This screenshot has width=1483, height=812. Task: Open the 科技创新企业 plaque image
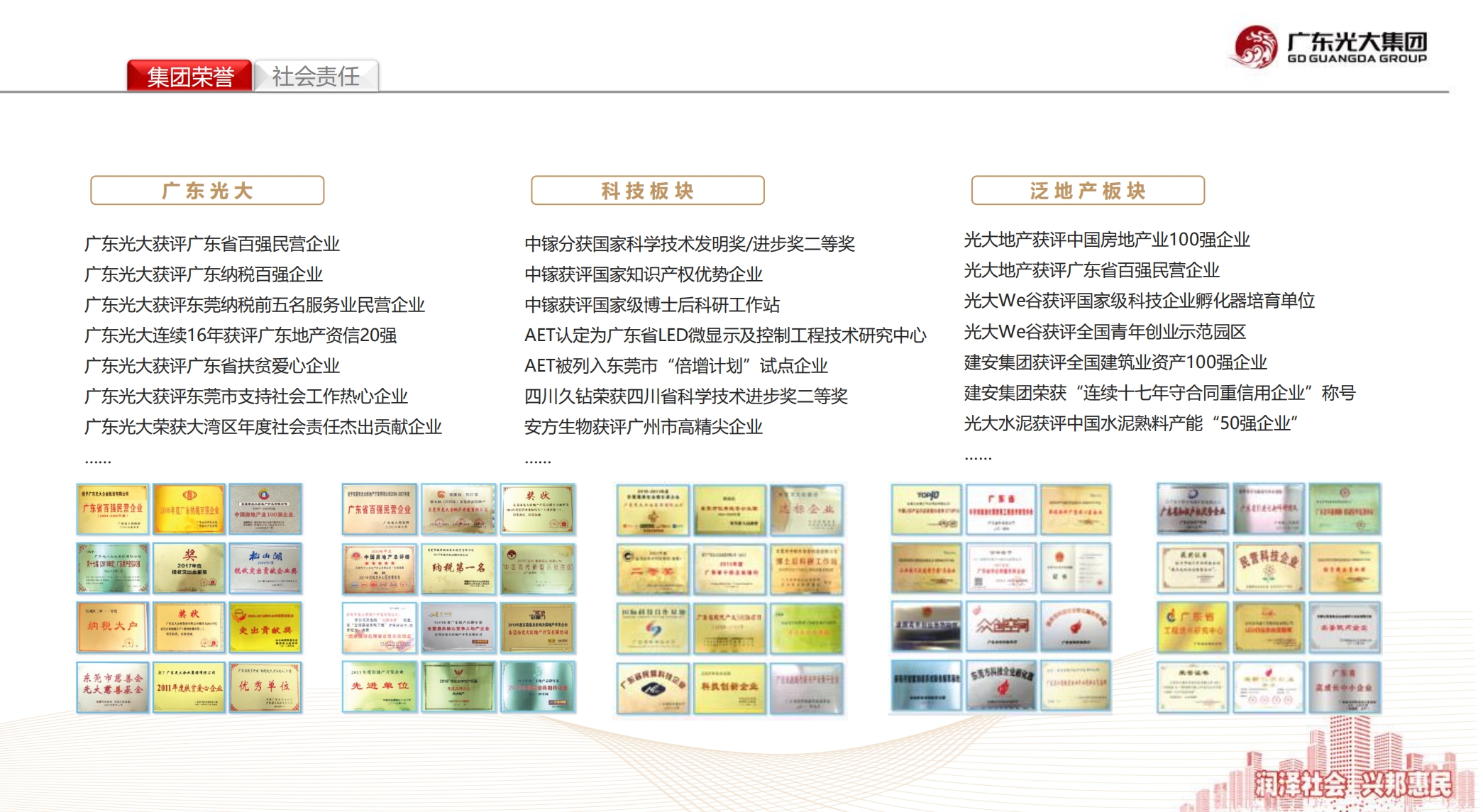(x=730, y=688)
